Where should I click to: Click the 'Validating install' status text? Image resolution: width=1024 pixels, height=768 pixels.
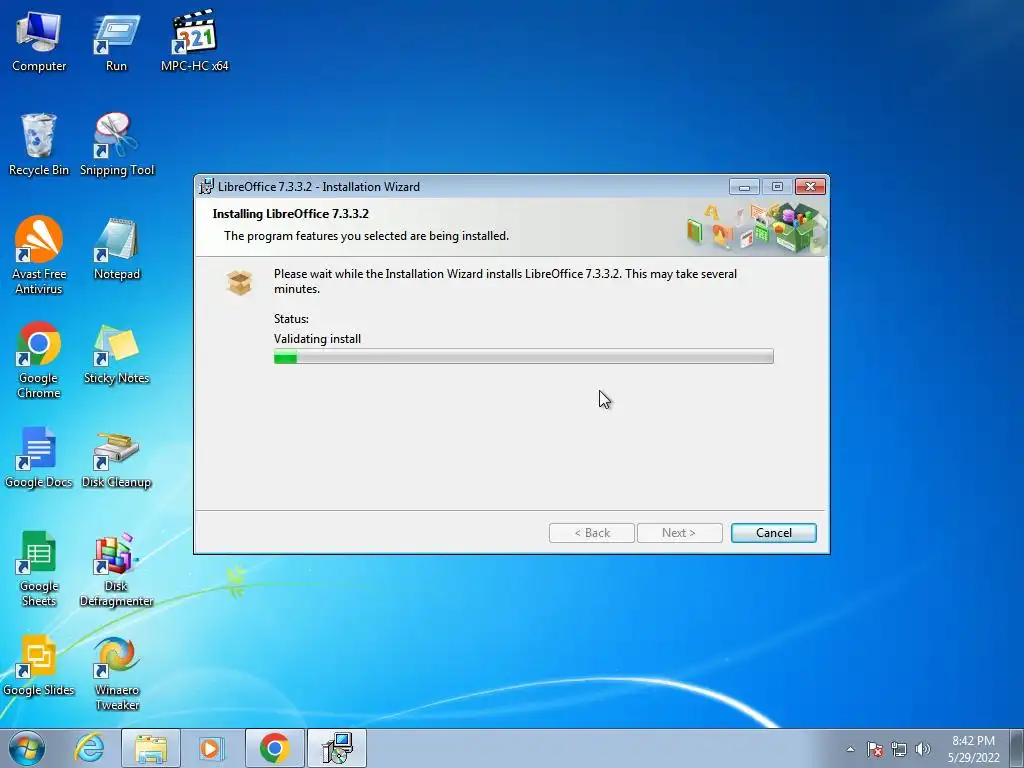pos(317,339)
